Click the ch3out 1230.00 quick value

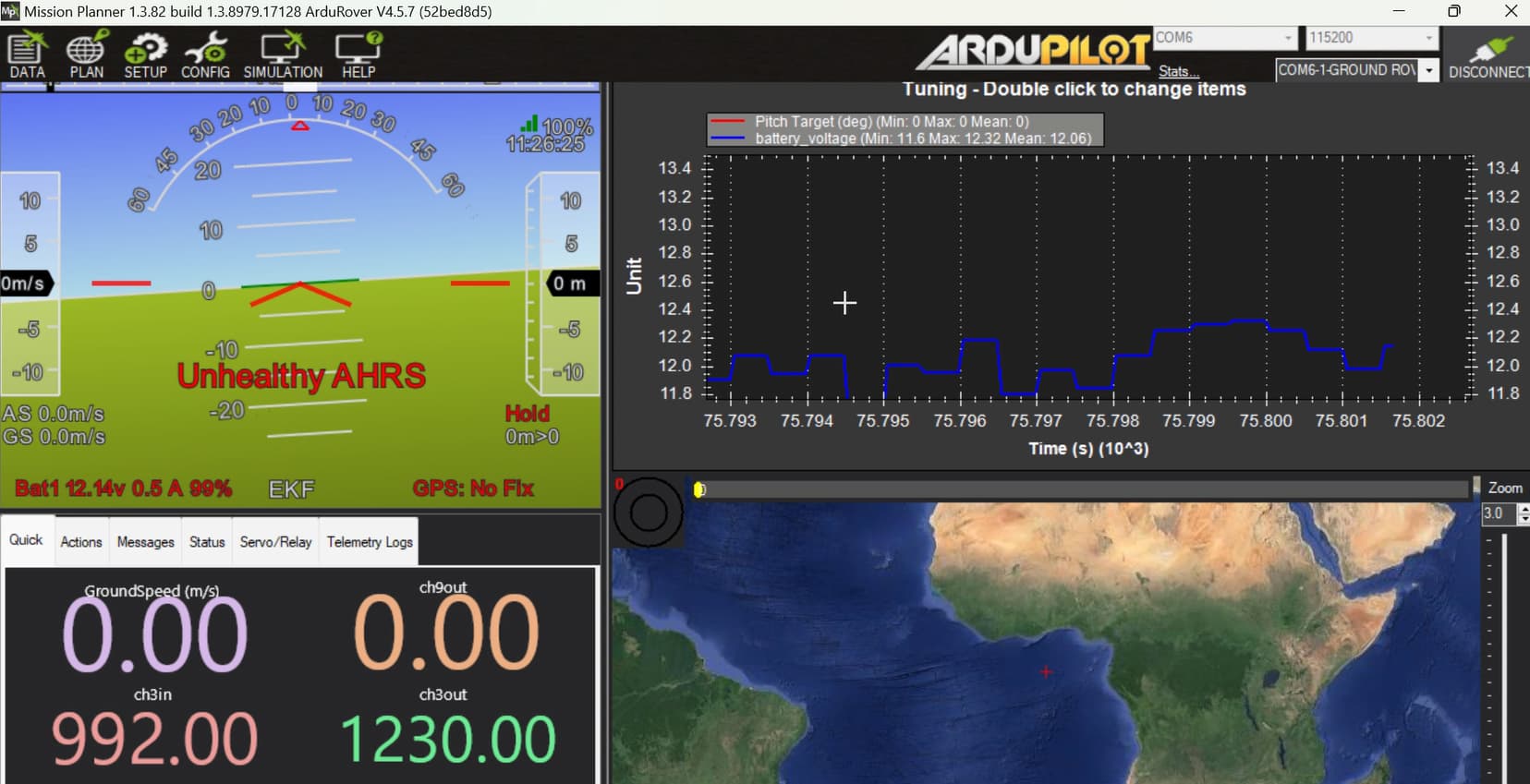[x=448, y=740]
